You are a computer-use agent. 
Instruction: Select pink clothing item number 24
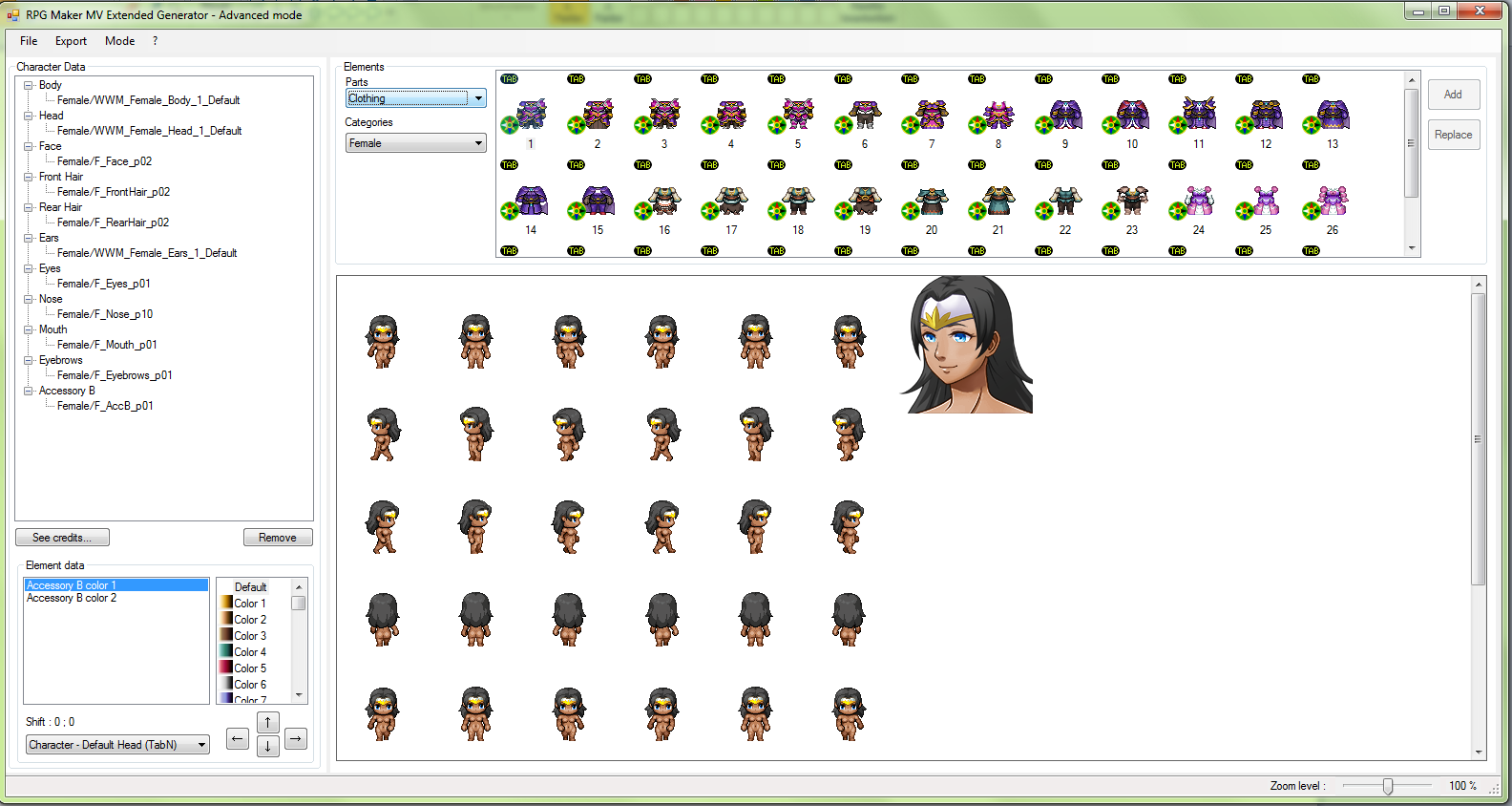pos(1199,201)
